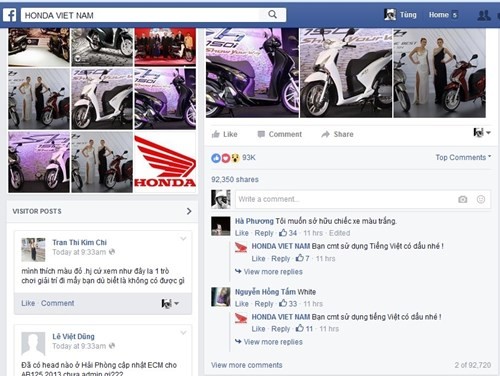Click the reaction emojis next to 93K

[225, 158]
